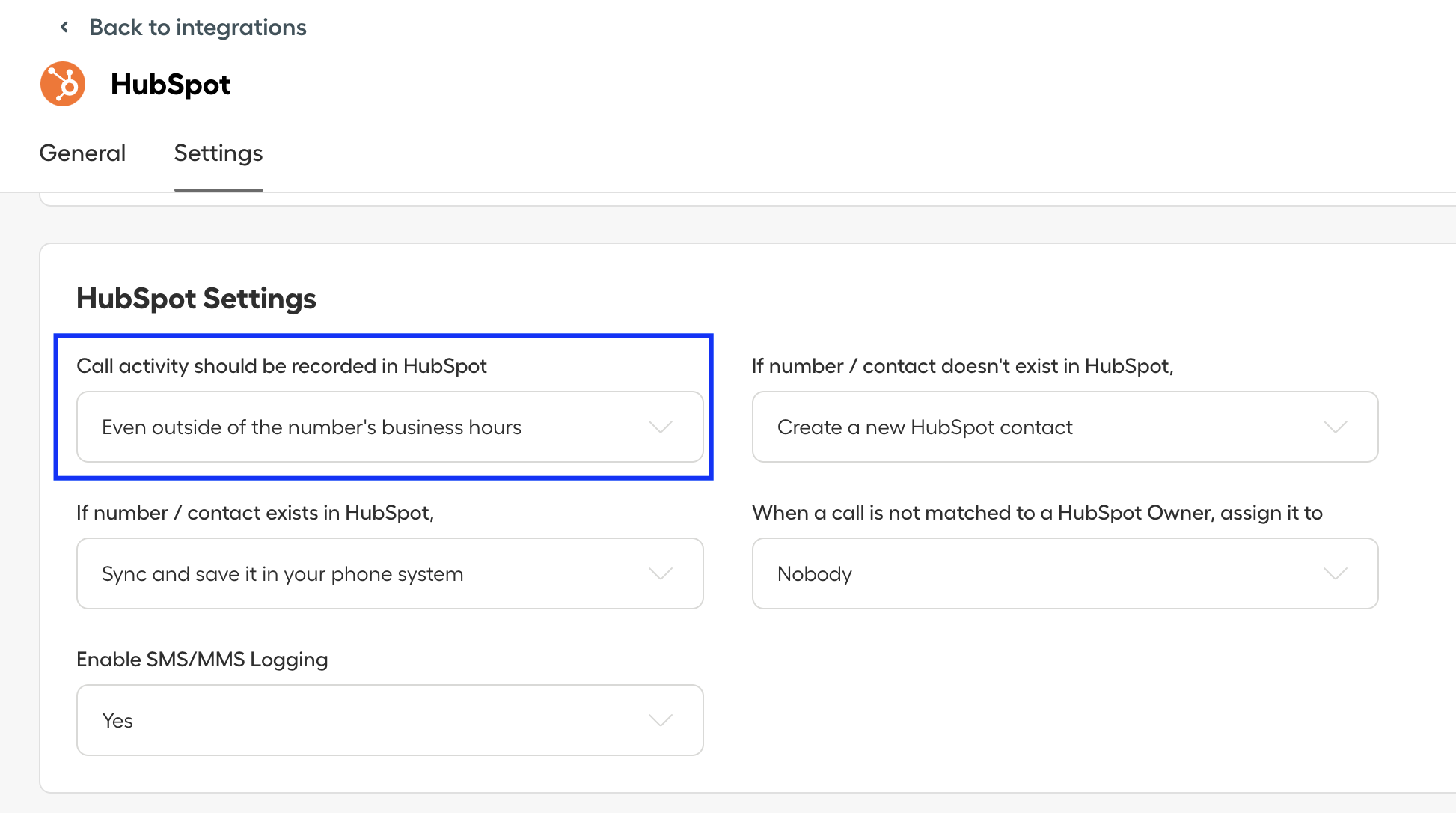Screen dimensions: 1456x813
Task: Open the Sync and save it dropdown
Action: point(390,573)
